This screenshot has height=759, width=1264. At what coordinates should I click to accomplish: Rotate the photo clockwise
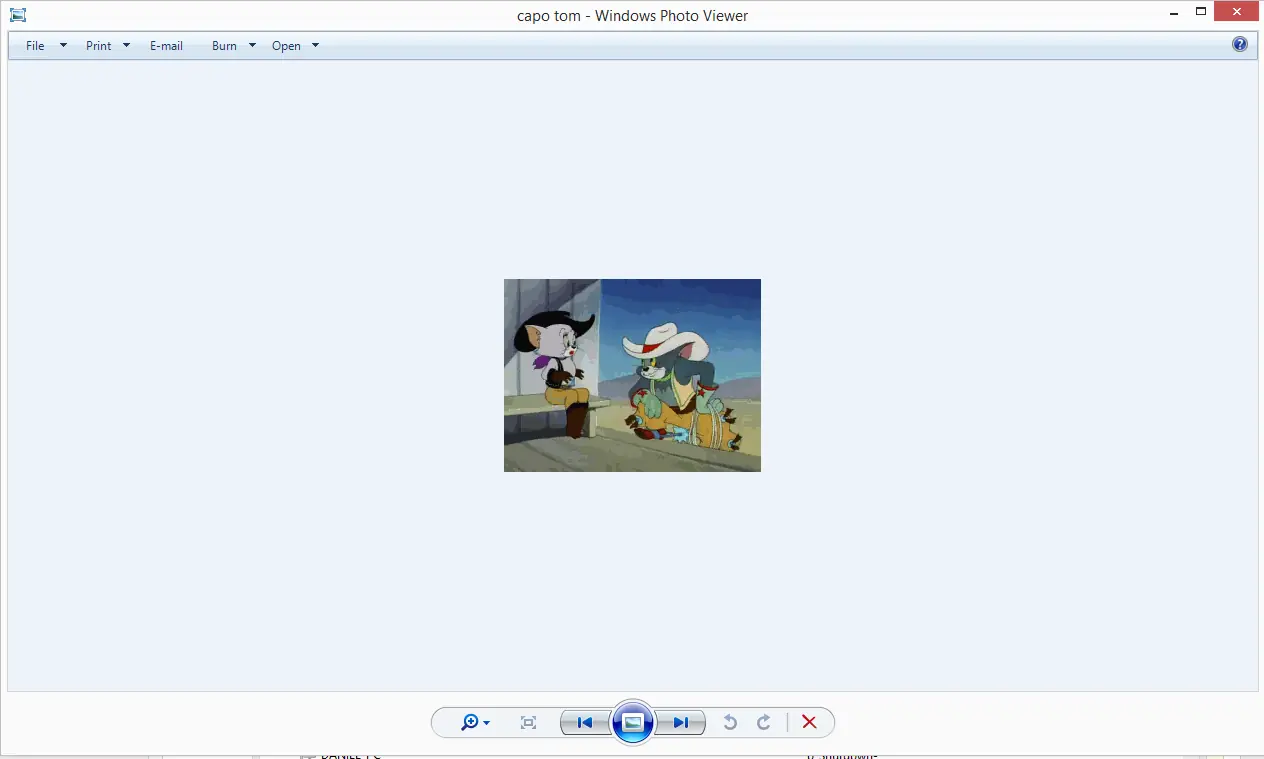coord(764,722)
